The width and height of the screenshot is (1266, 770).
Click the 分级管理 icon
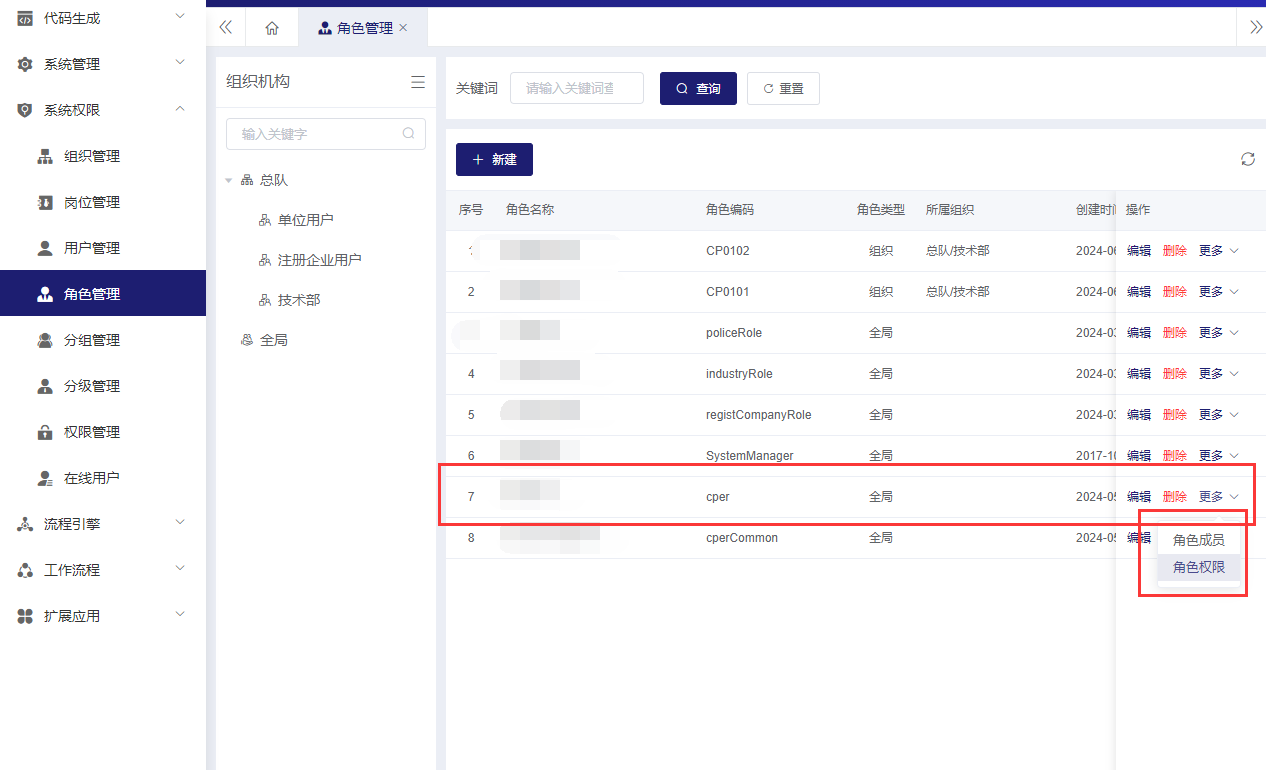point(45,386)
